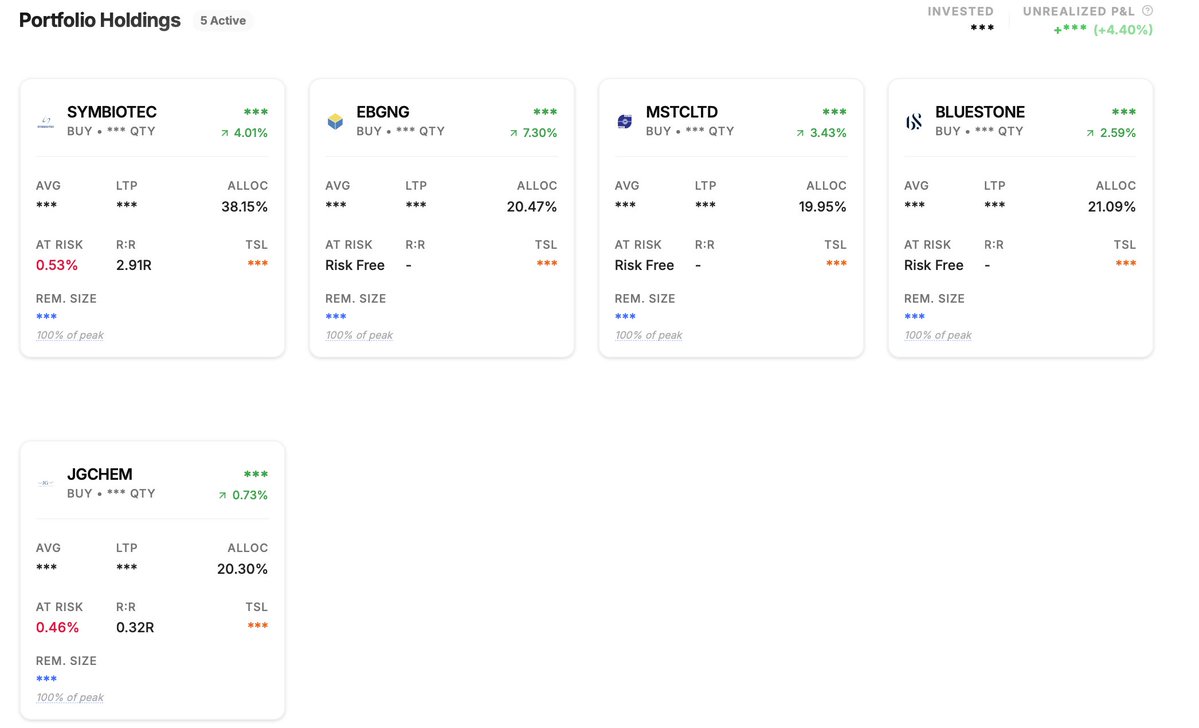Click the masked TSL value in SYMBIOTEC card
This screenshot has width=1199, height=728.
click(258, 263)
